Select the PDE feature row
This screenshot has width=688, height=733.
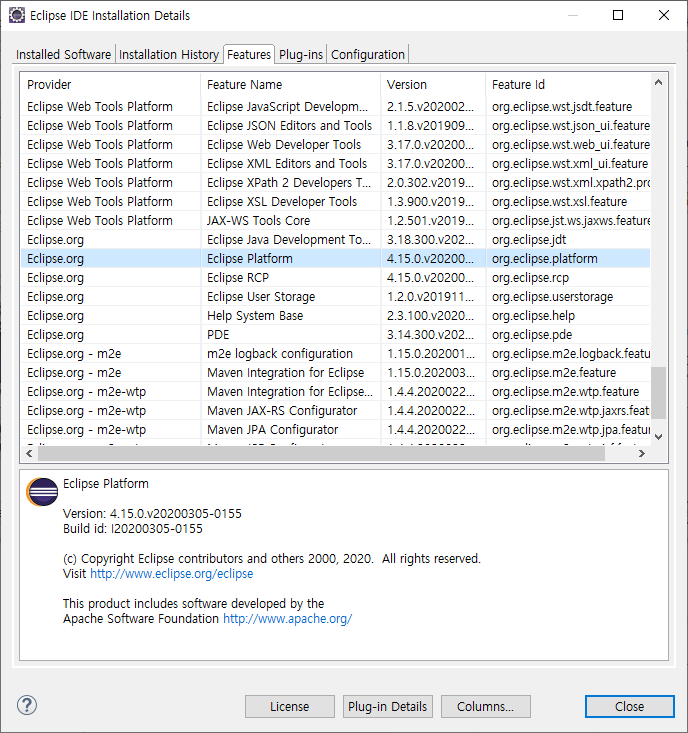[x=335, y=335]
